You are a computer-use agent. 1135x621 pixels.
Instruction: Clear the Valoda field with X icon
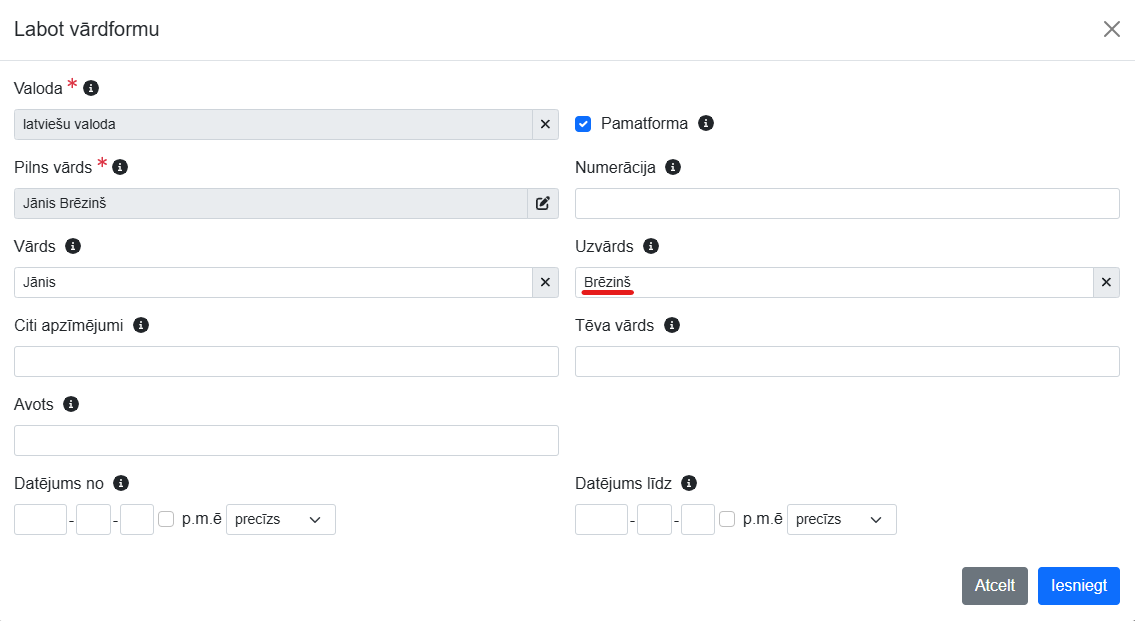click(x=545, y=124)
